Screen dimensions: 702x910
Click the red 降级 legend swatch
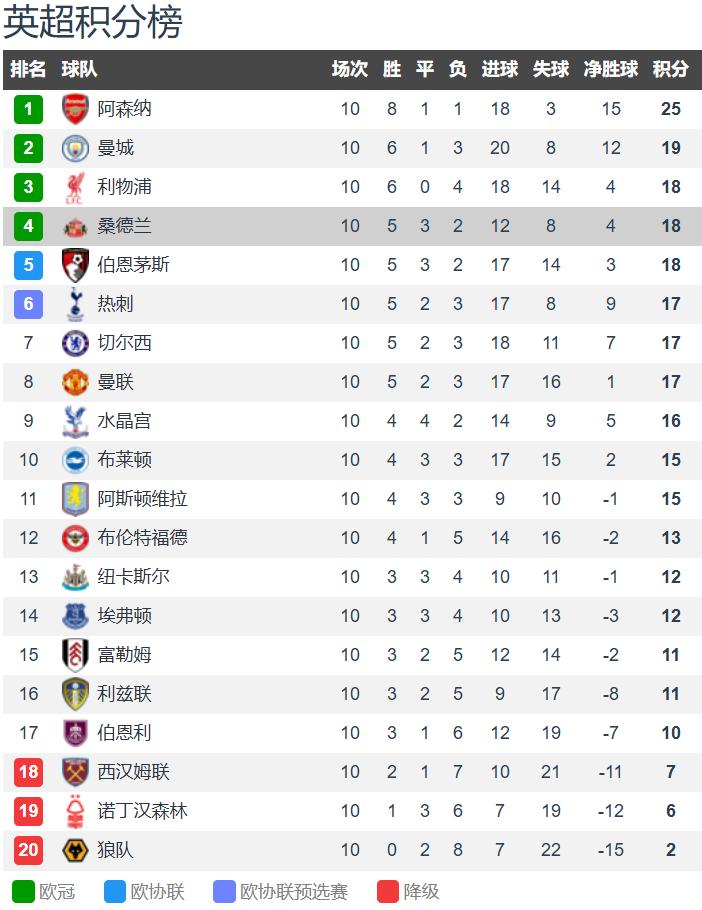tap(388, 891)
